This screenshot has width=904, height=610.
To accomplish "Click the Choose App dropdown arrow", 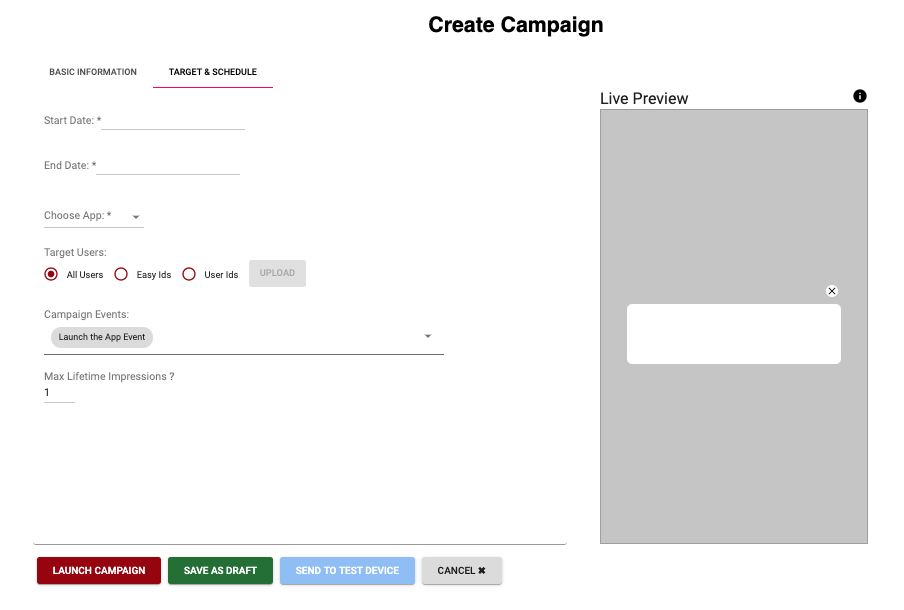I will click(136, 217).
